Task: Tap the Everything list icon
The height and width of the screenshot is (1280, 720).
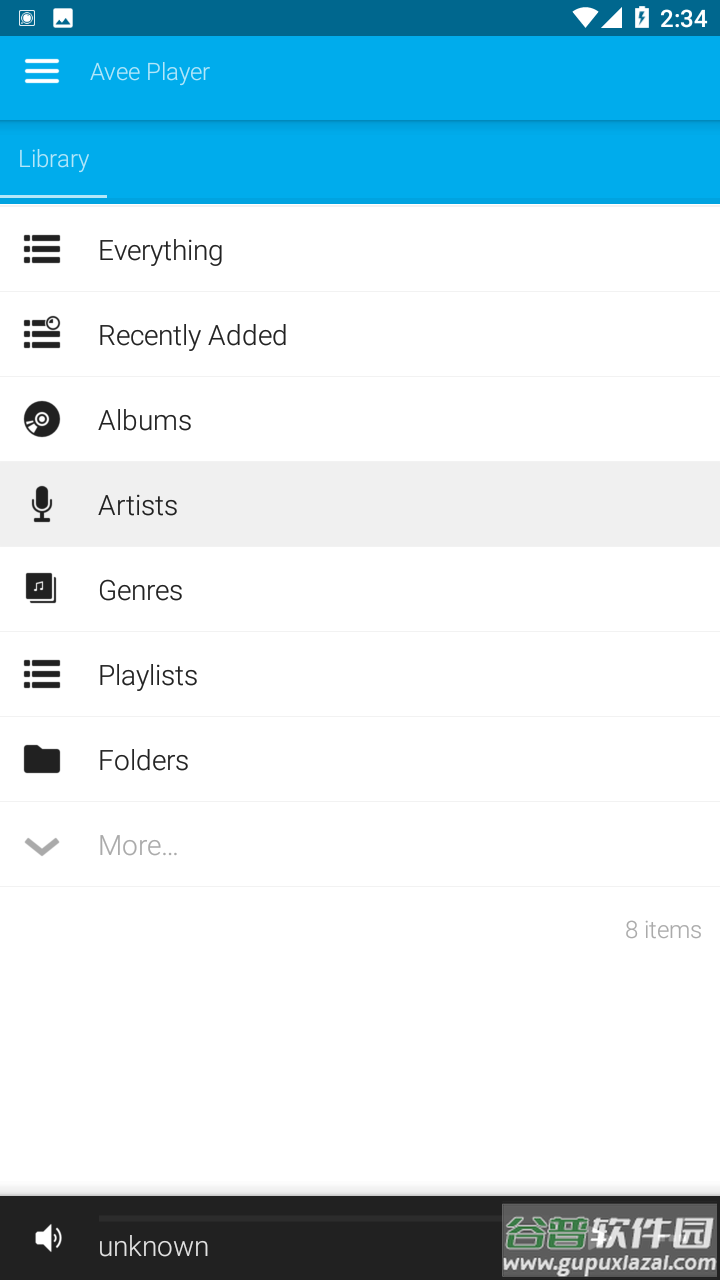Action: 42,249
